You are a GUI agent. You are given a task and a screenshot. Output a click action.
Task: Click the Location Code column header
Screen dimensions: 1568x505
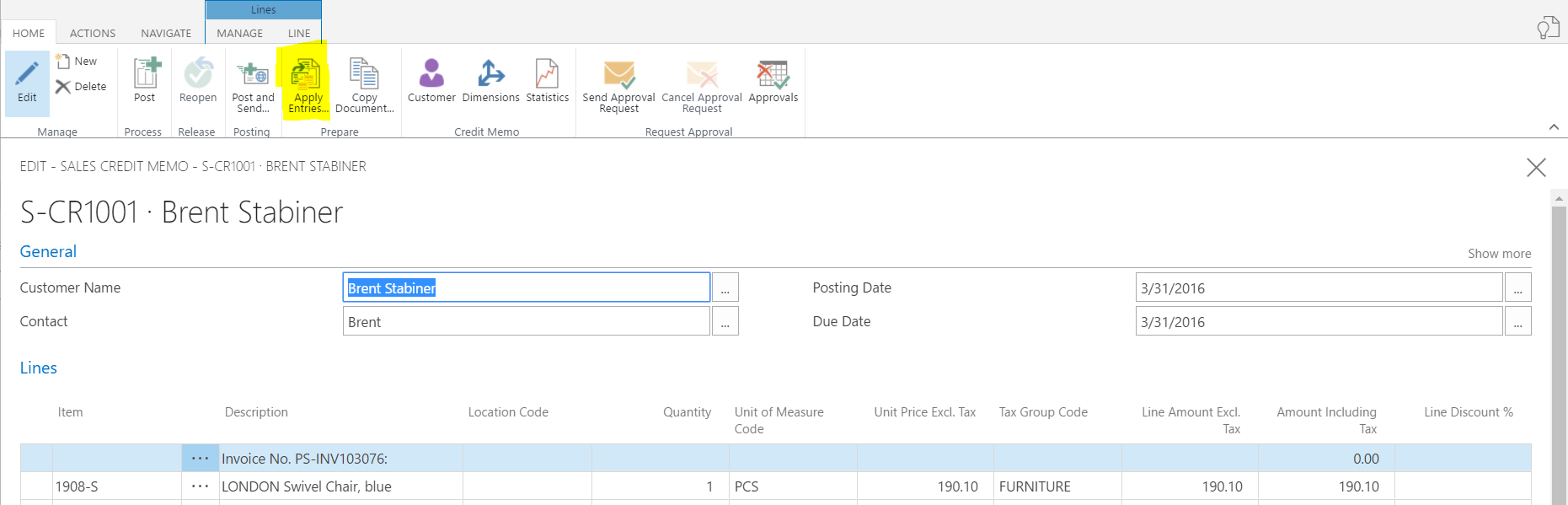coord(508,412)
